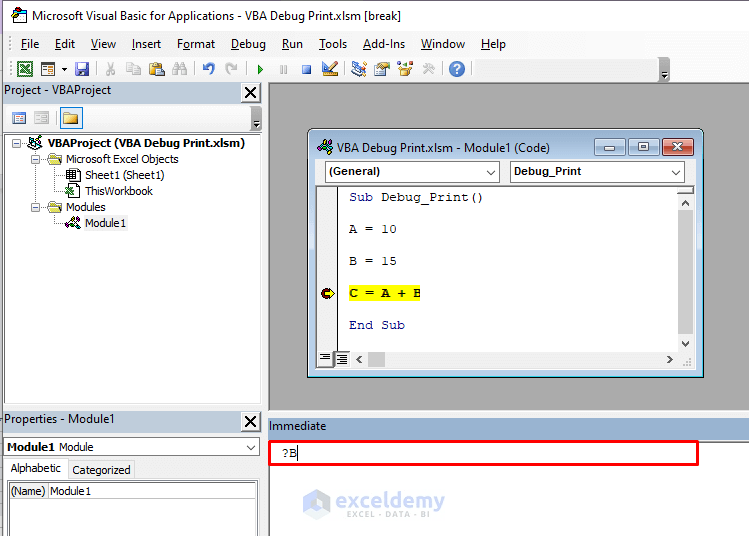This screenshot has height=536, width=749.
Task: Collapse the VBAProject root tree node
Action: pyautogui.click(x=17, y=143)
